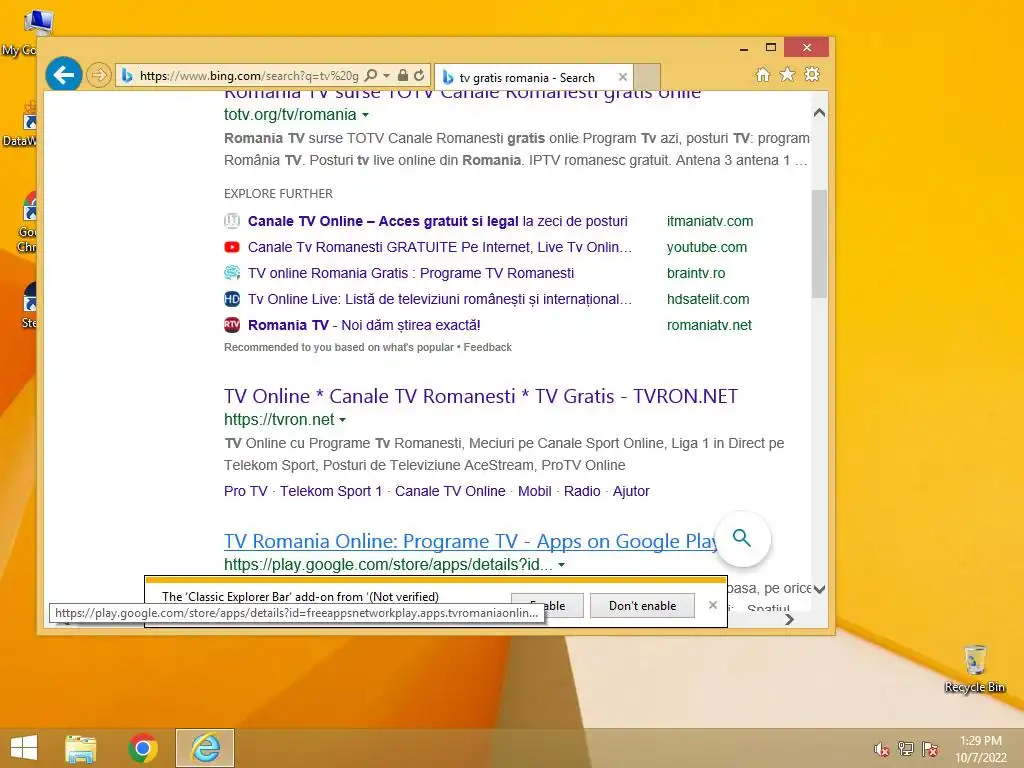The height and width of the screenshot is (768, 1024).
Task: Click the Romania TV RTV site icon
Action: [232, 325]
